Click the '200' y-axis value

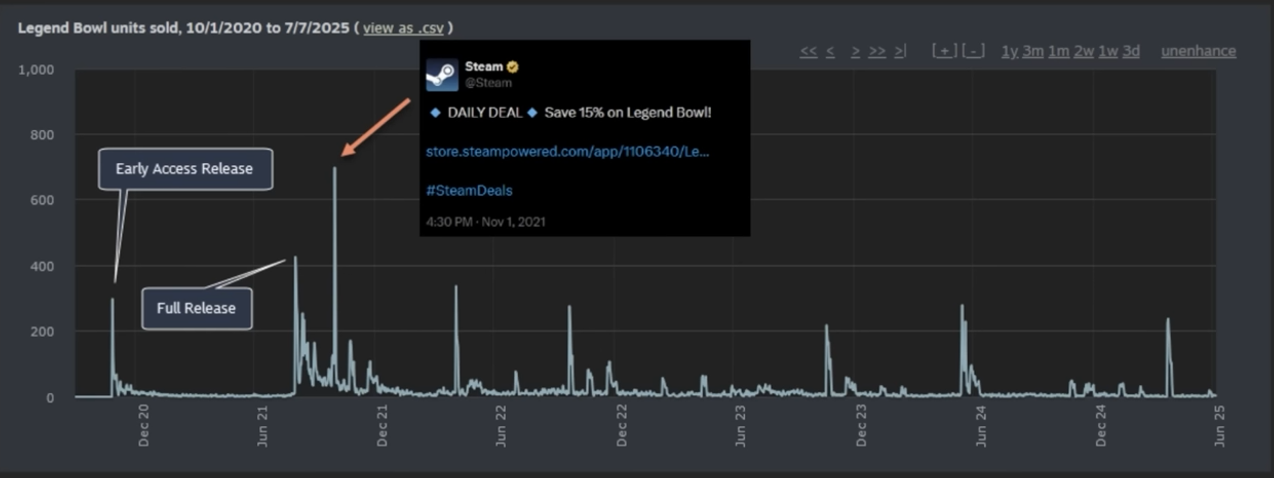(41, 332)
